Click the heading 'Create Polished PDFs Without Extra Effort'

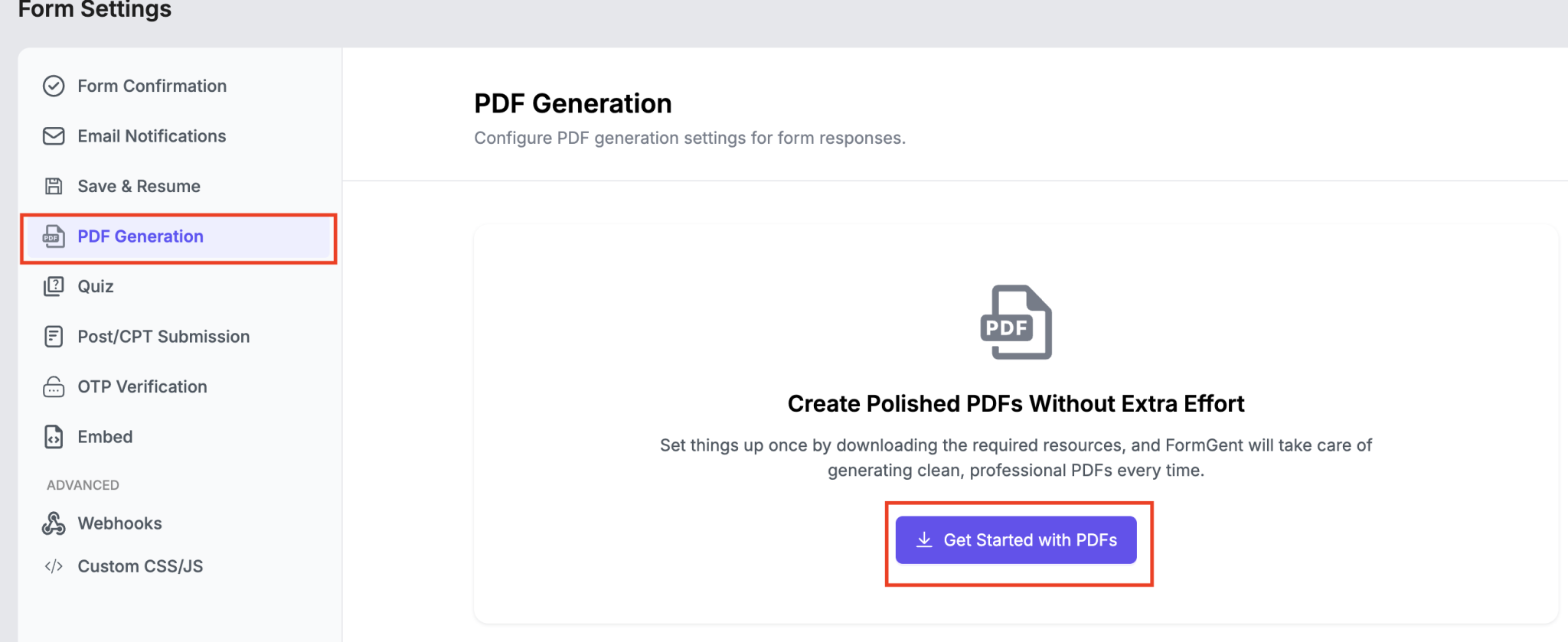click(1016, 403)
